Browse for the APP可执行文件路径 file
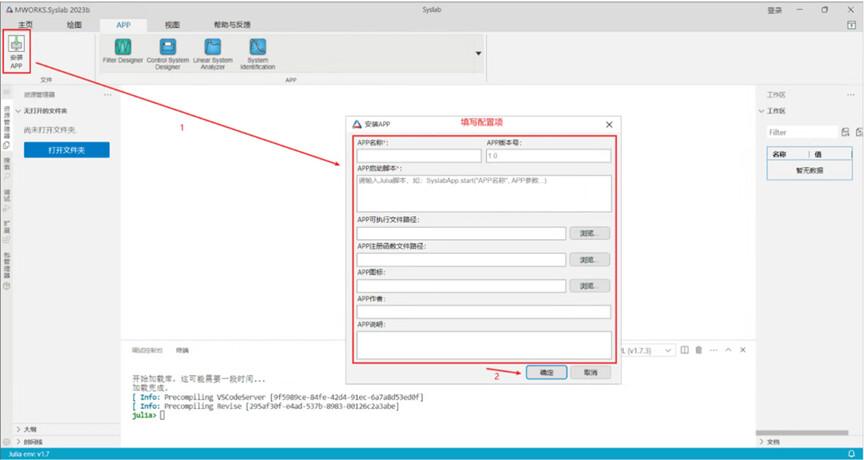864x460 pixels. 590,234
